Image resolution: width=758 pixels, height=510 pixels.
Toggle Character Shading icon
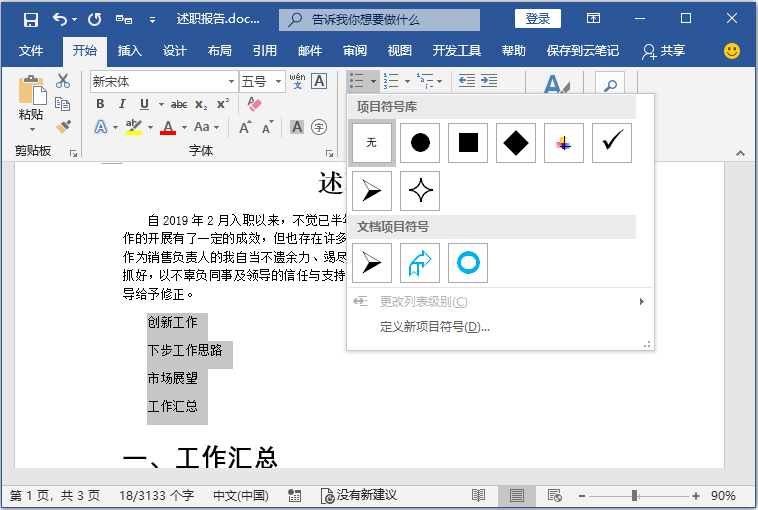pos(297,127)
